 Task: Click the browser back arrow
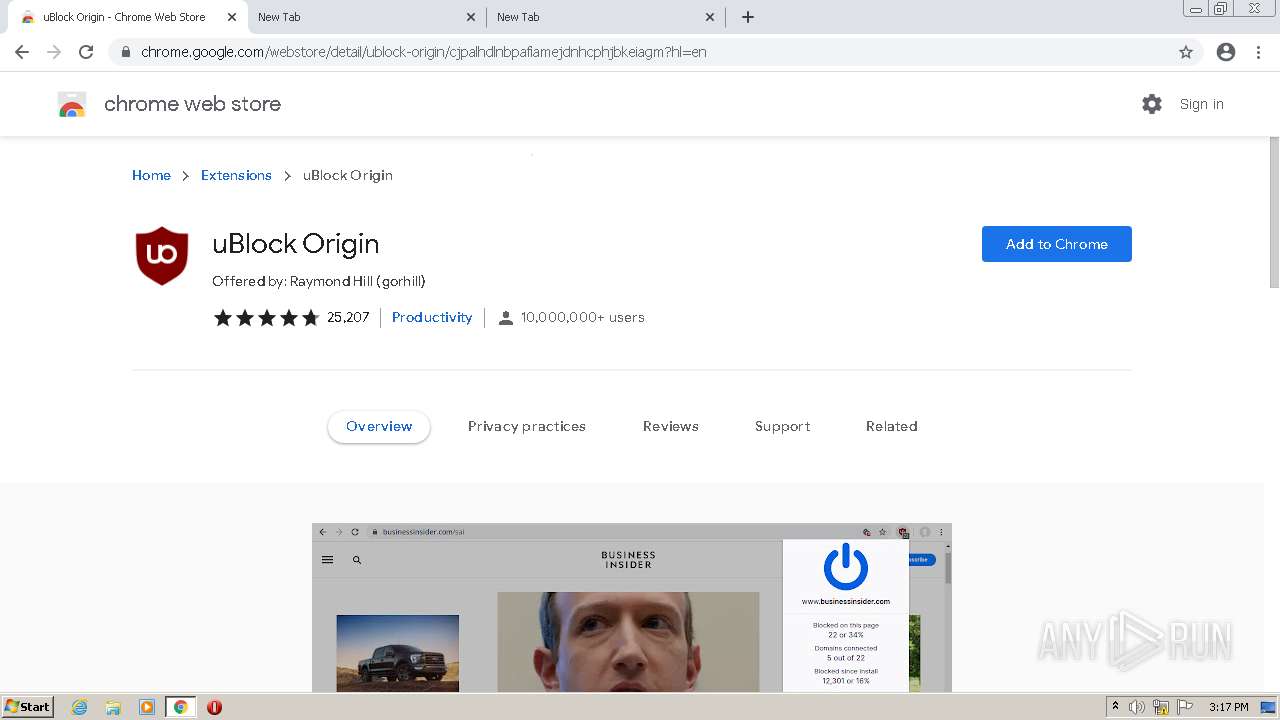[22, 52]
